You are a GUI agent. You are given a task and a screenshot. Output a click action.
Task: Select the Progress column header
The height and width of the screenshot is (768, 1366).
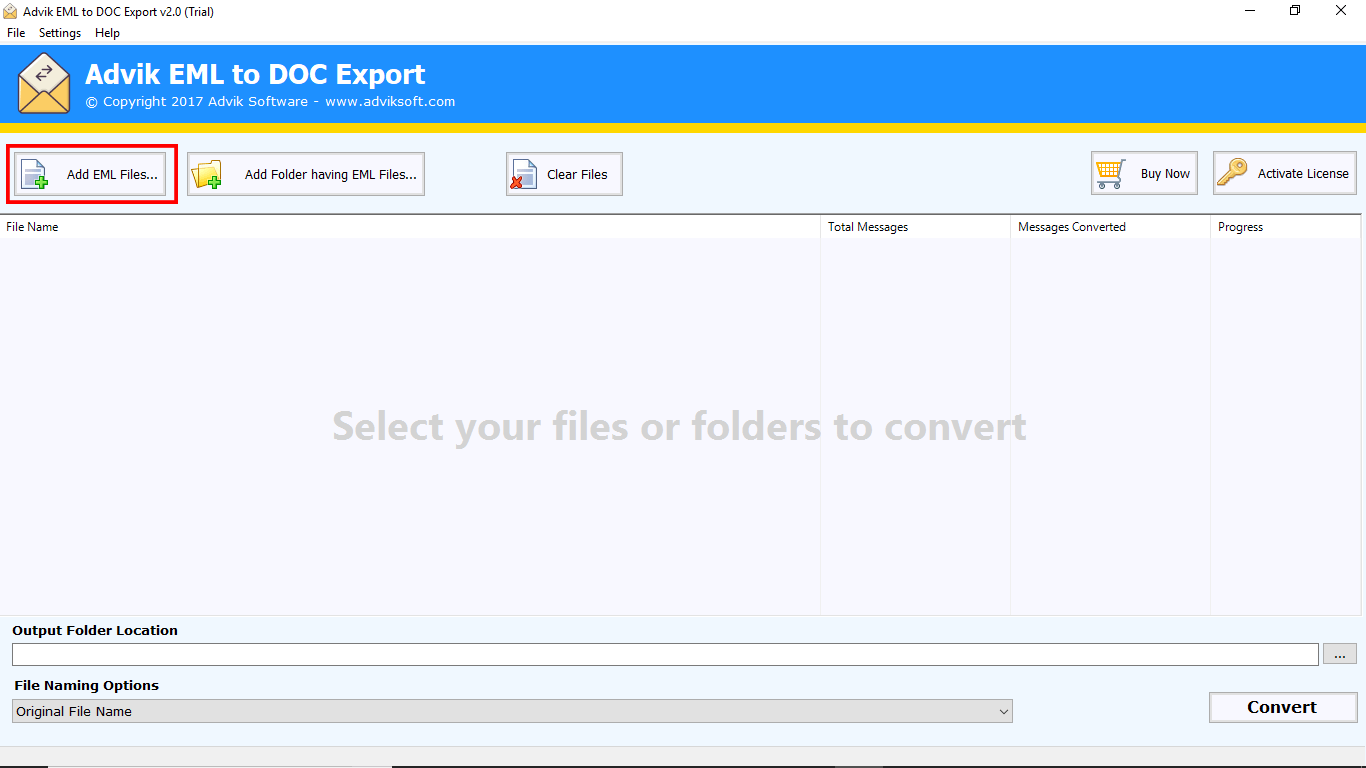point(1286,227)
